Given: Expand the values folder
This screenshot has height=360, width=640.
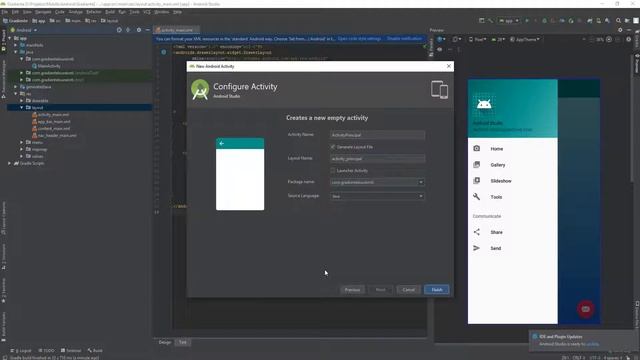Looking at the screenshot, I should point(22,156).
